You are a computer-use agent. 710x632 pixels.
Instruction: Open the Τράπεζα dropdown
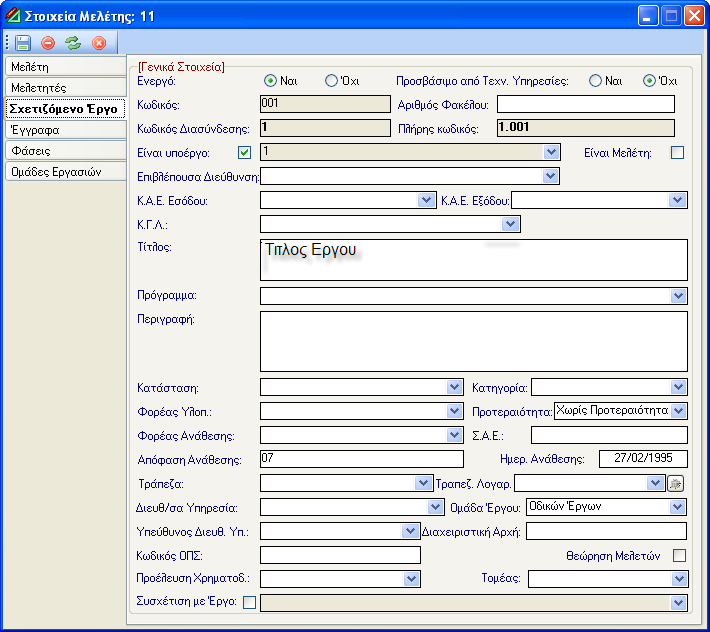pos(423,483)
